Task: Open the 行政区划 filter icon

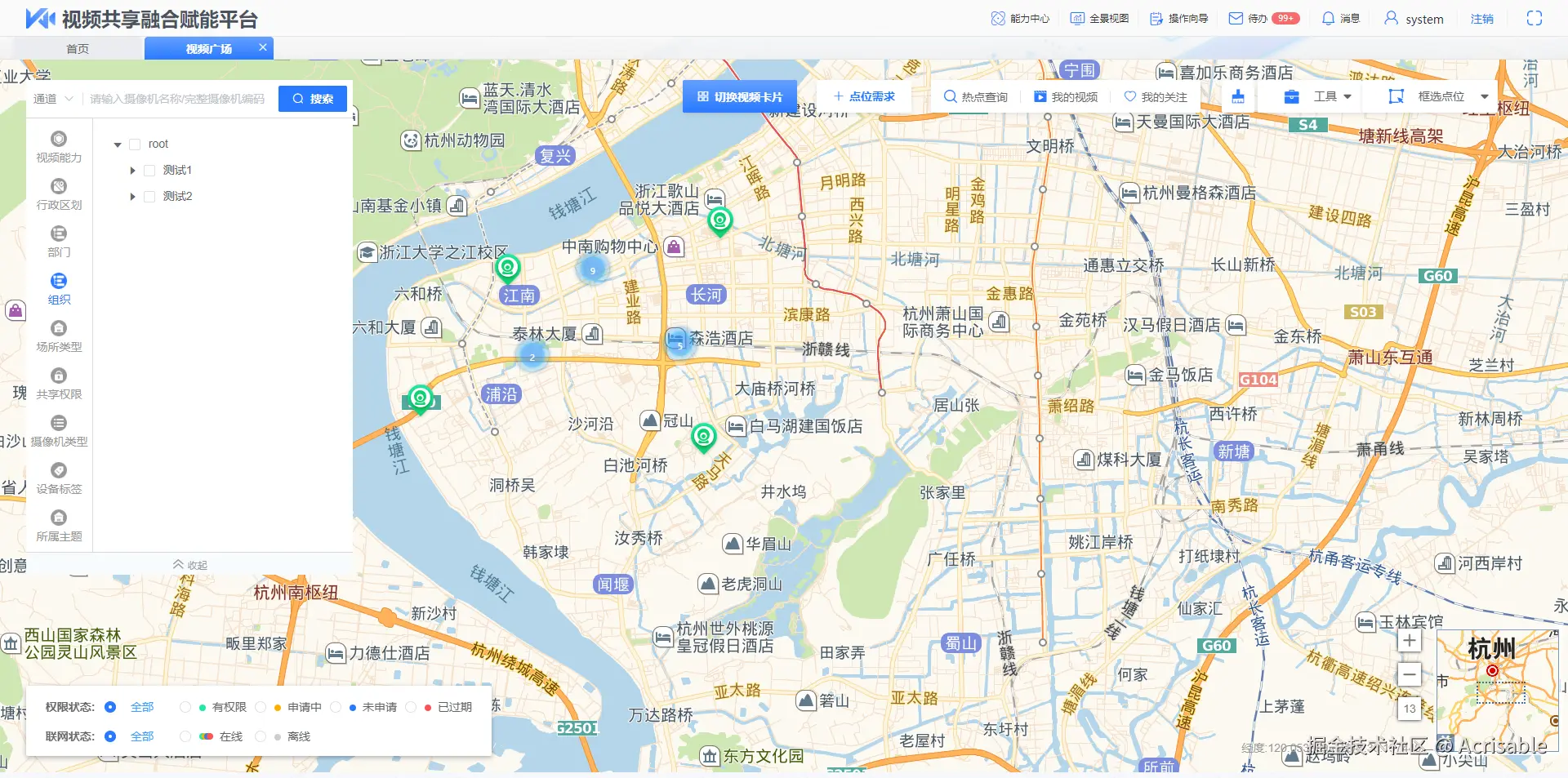Action: [x=59, y=186]
